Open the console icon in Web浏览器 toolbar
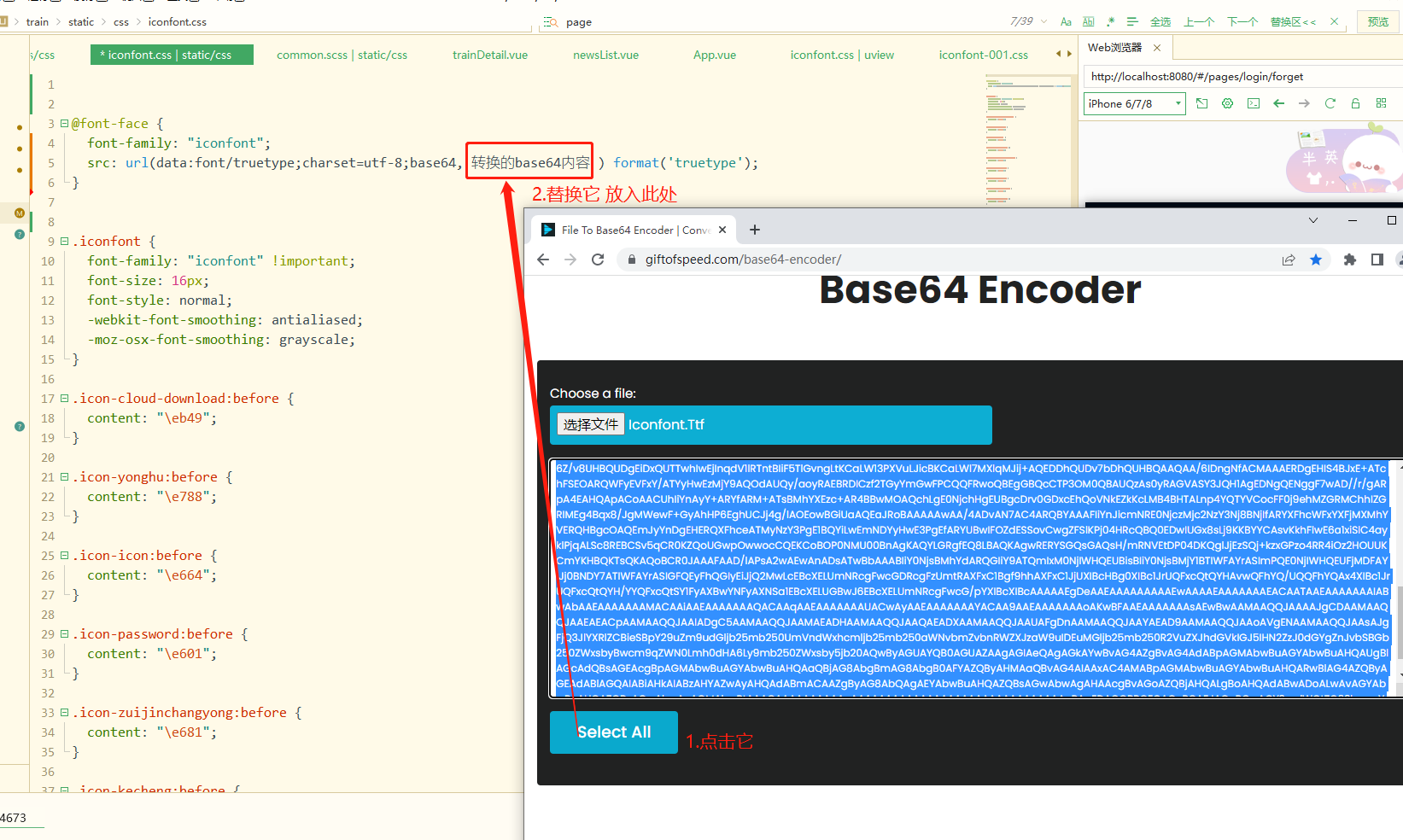This screenshot has width=1403, height=840. [1253, 103]
